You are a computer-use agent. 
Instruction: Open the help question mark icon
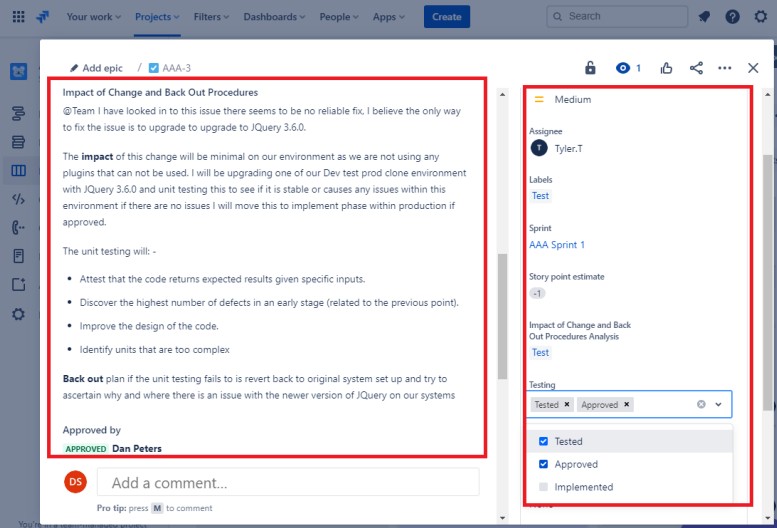tap(732, 16)
